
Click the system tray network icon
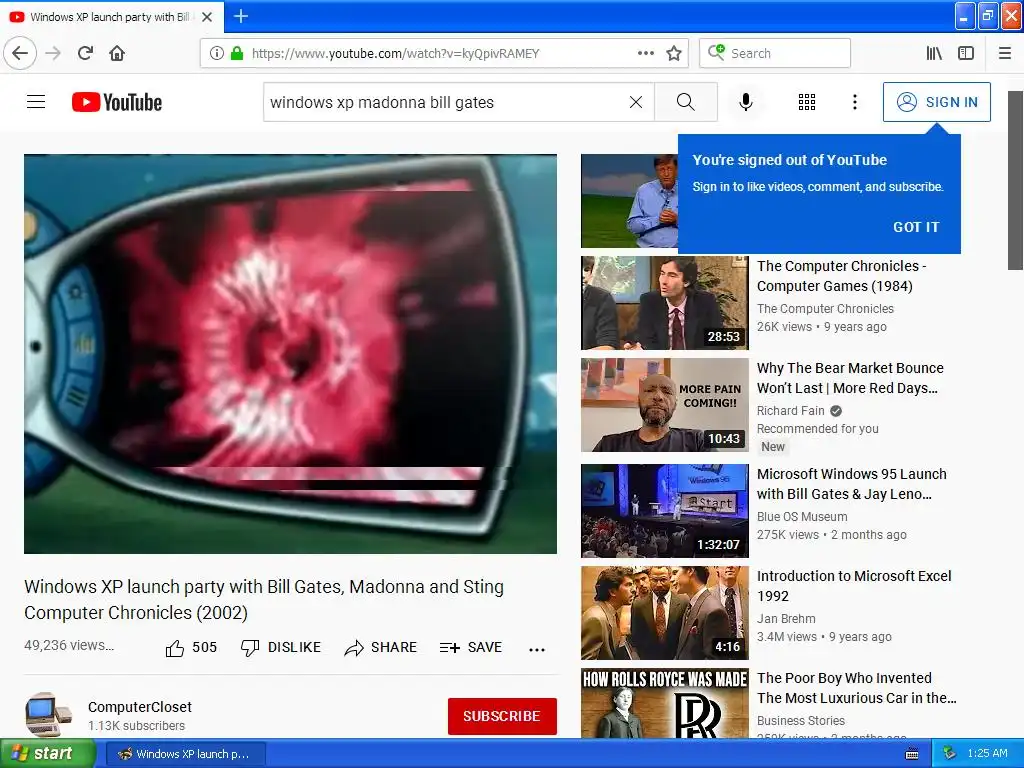click(x=950, y=754)
